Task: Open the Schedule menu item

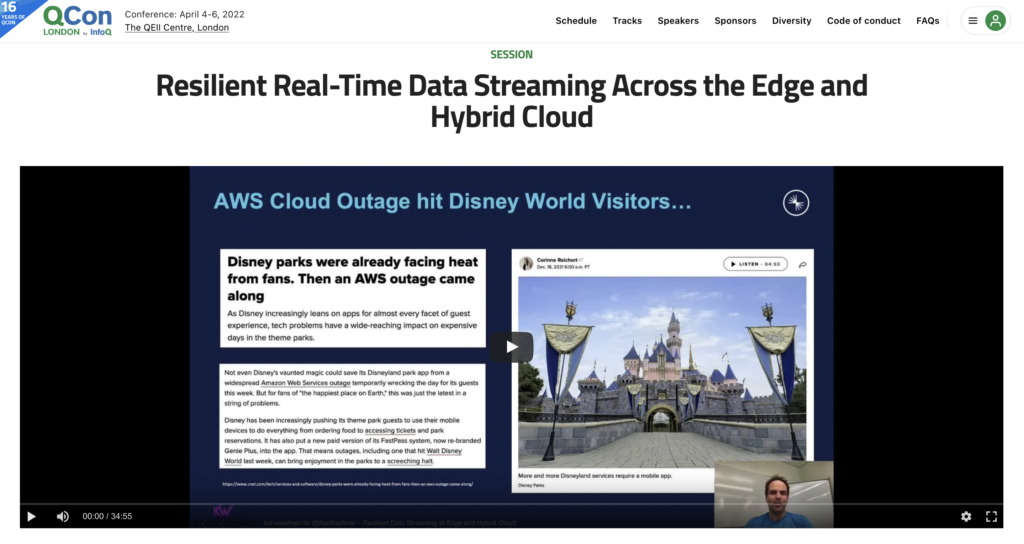Action: coord(576,21)
